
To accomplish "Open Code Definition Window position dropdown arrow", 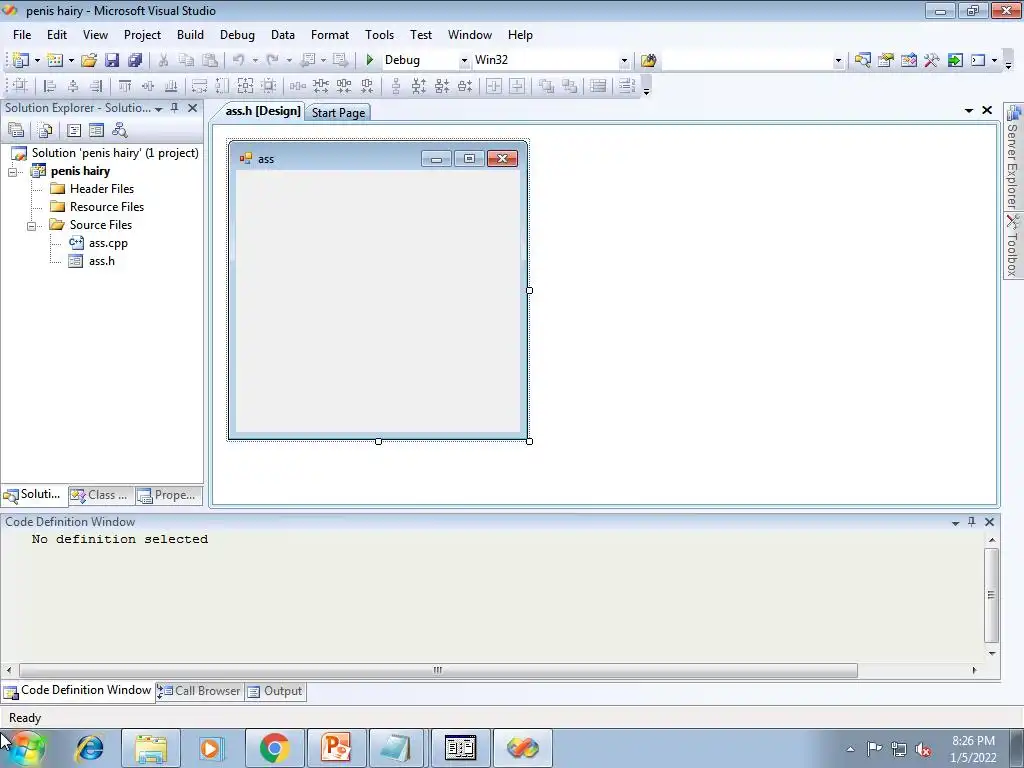I will tap(955, 522).
